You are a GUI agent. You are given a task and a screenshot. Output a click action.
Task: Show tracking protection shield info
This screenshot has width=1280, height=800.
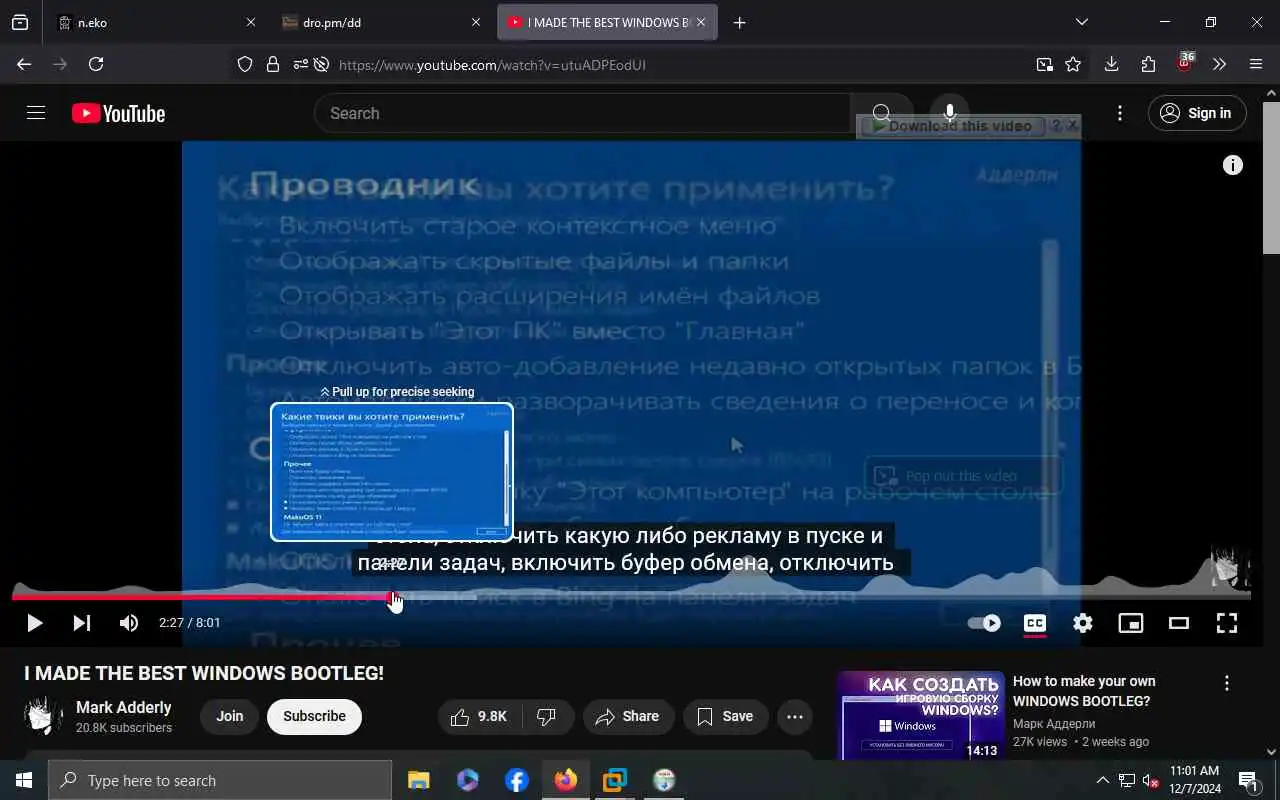[x=245, y=64]
